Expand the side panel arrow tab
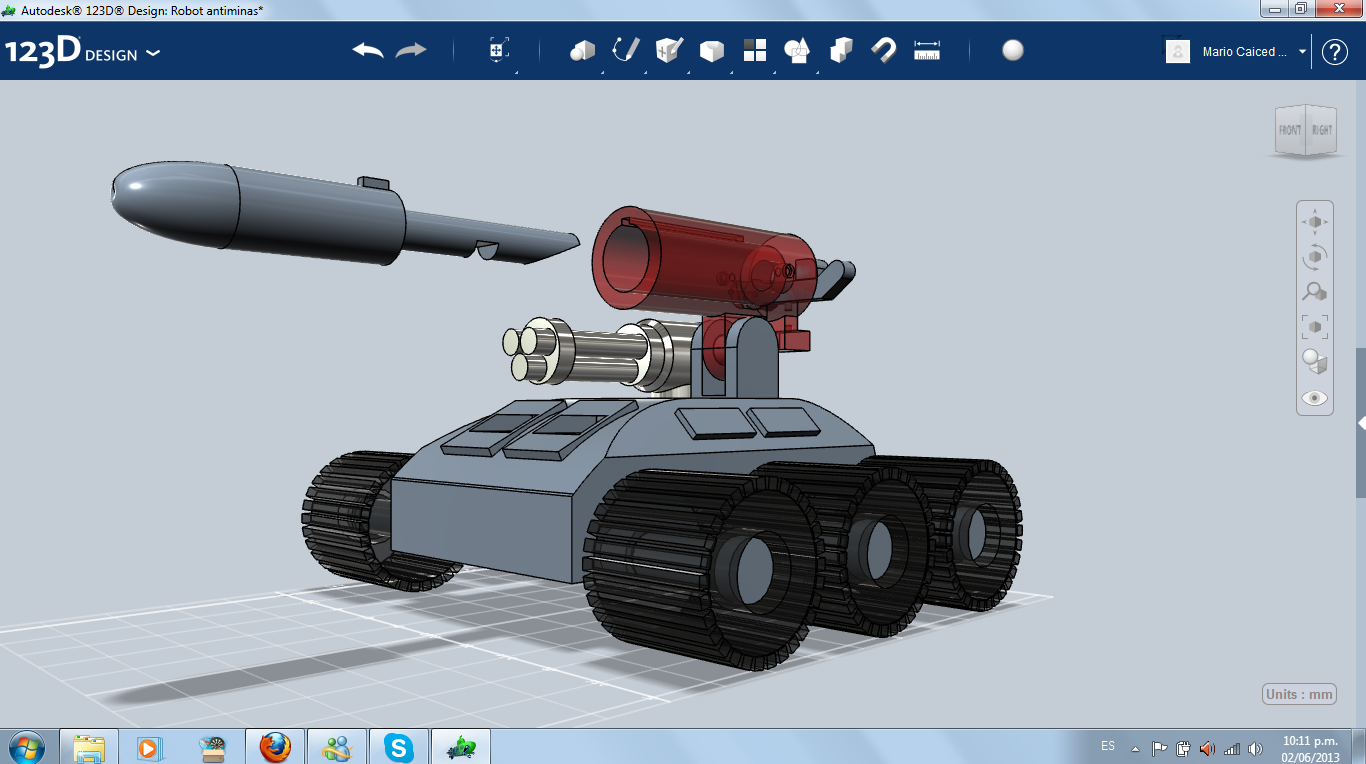The image size is (1366, 764). [x=1361, y=424]
